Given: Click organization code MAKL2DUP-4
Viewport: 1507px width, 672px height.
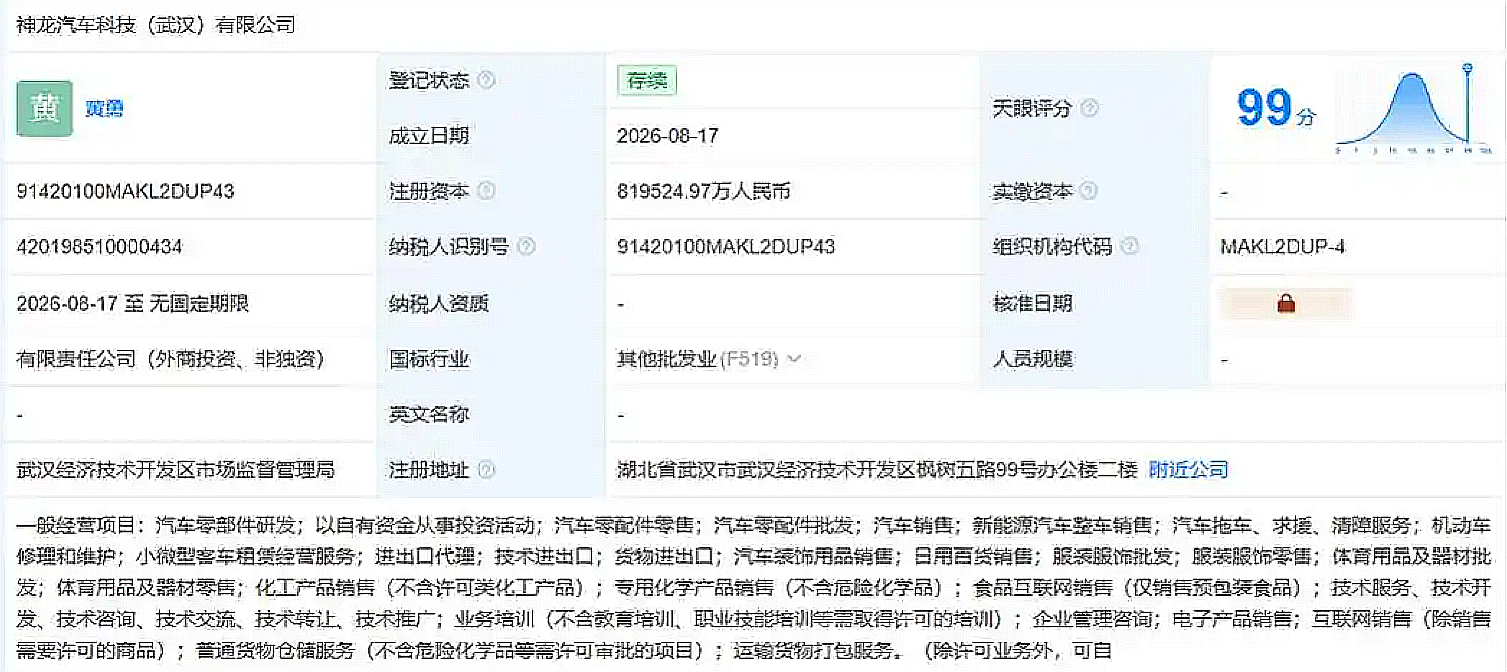Looking at the screenshot, I should [1283, 246].
